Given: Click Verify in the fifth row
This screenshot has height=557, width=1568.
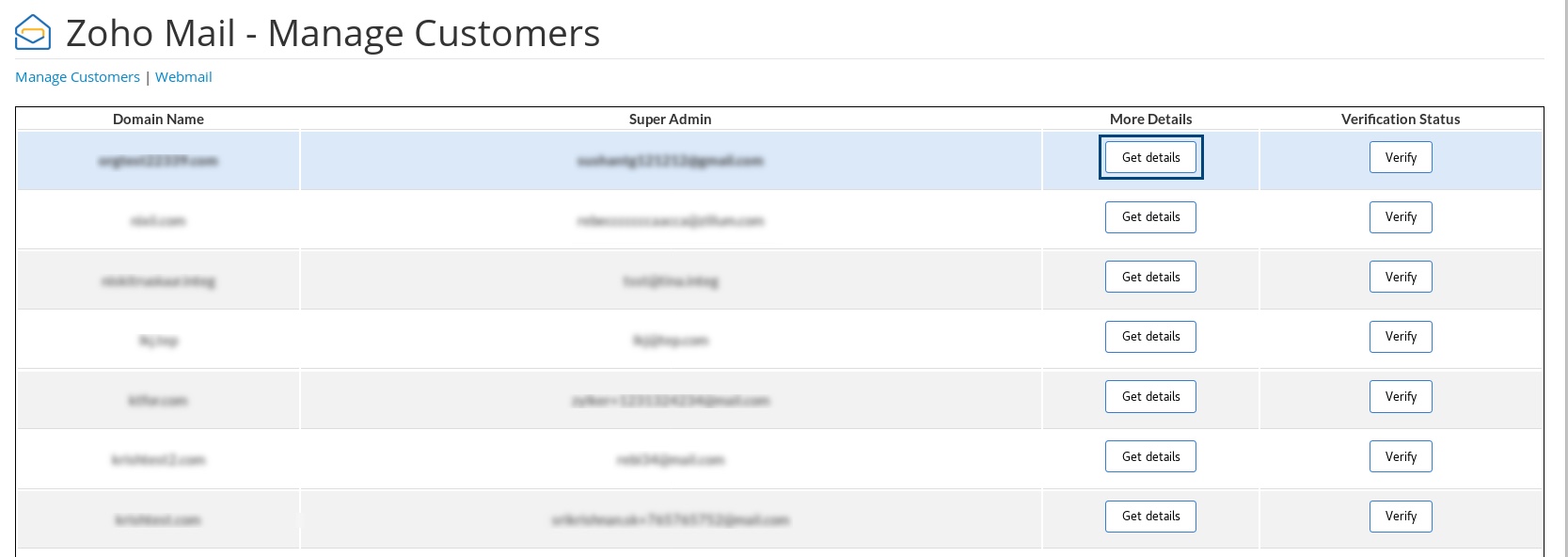Looking at the screenshot, I should pyautogui.click(x=1401, y=396).
